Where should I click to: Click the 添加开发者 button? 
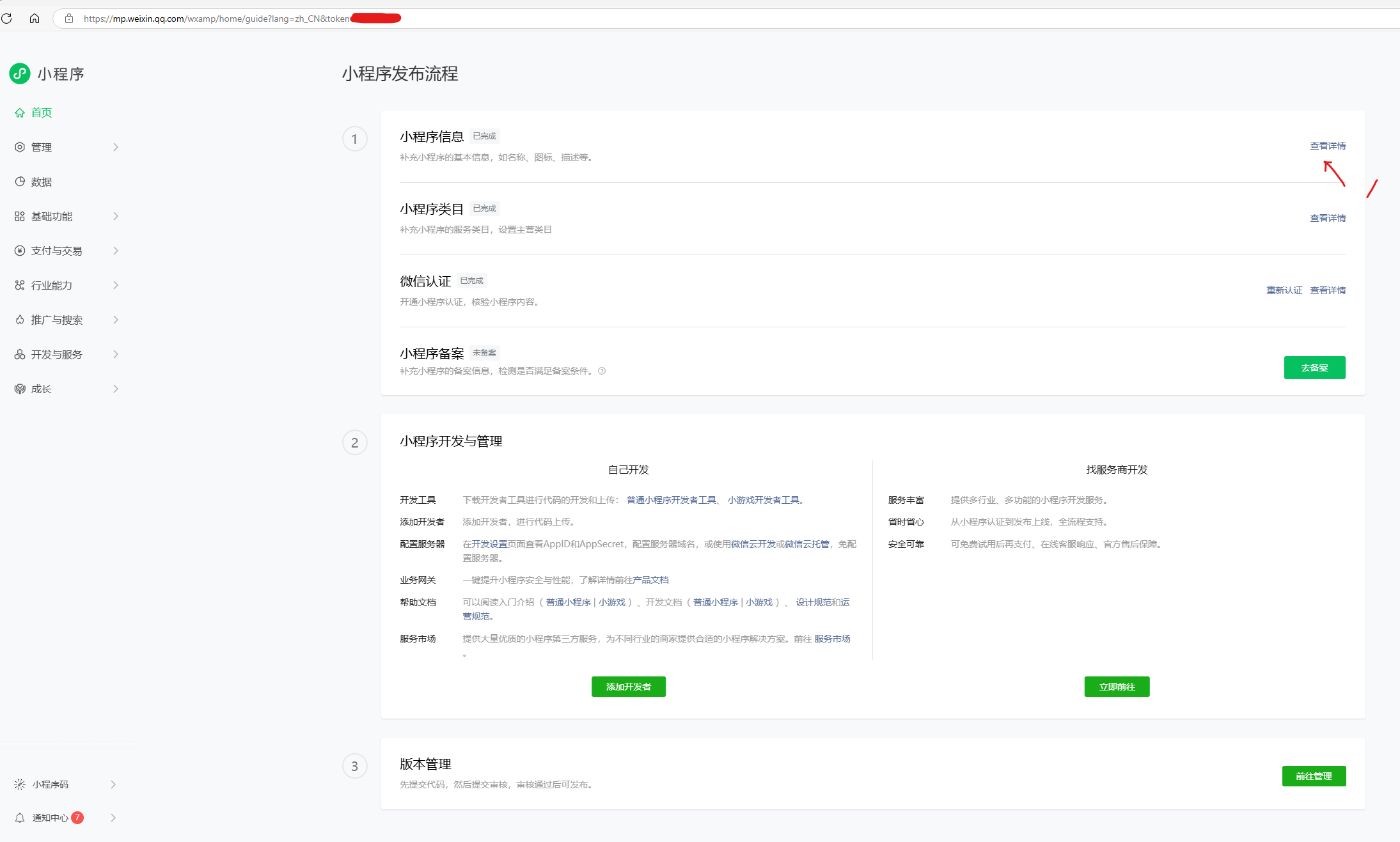629,687
